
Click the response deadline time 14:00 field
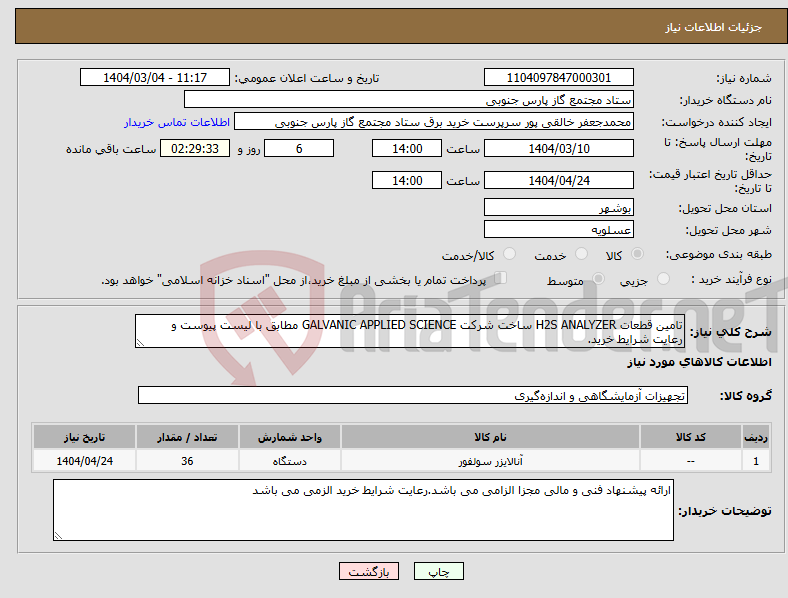[407, 148]
